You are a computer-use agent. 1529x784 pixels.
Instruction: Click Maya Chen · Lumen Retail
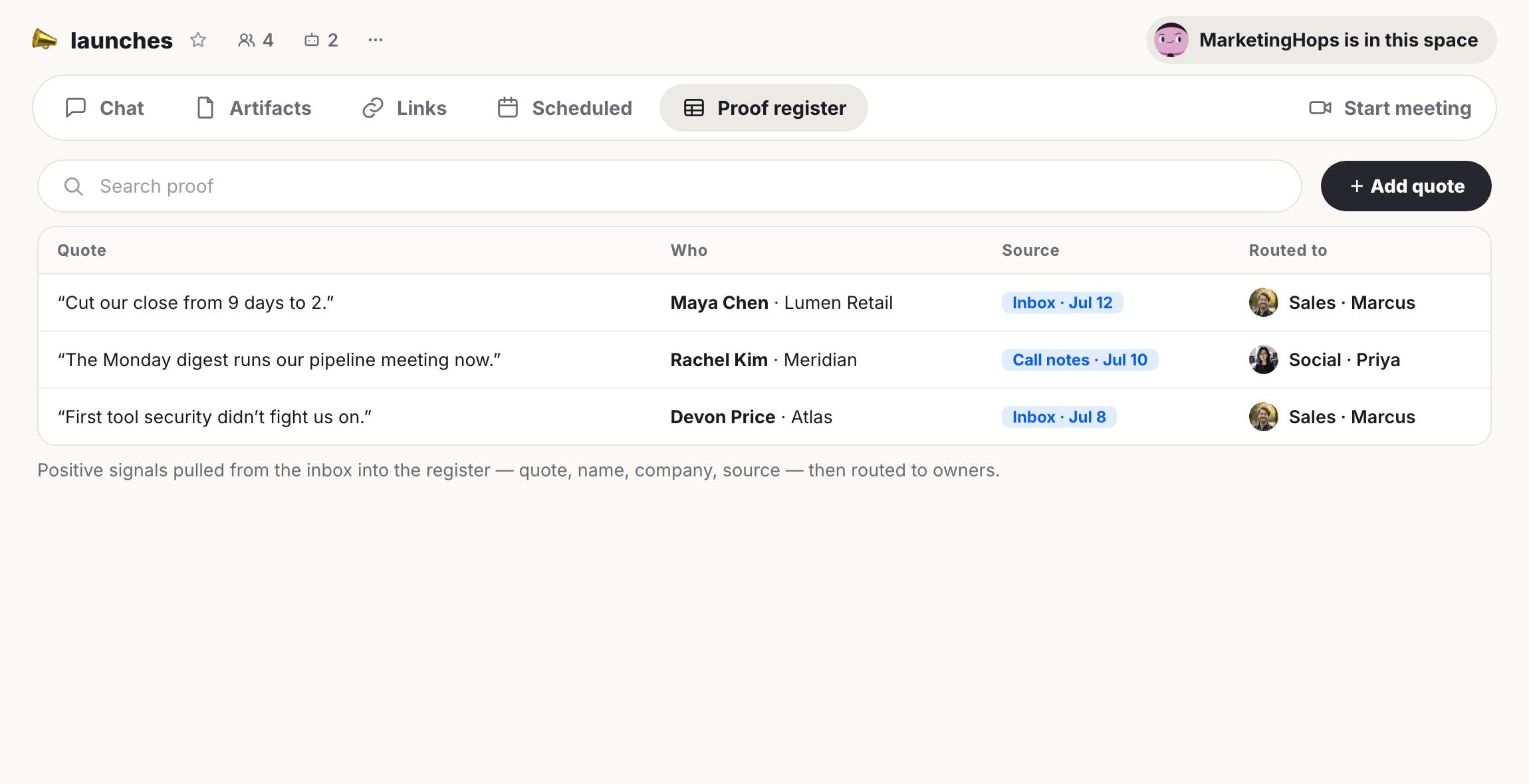point(781,302)
